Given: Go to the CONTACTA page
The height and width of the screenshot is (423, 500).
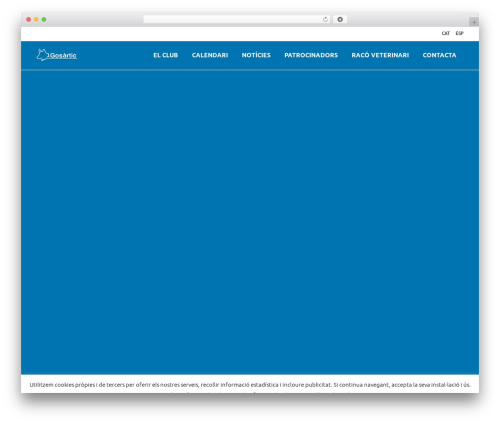Looking at the screenshot, I should coord(439,55).
